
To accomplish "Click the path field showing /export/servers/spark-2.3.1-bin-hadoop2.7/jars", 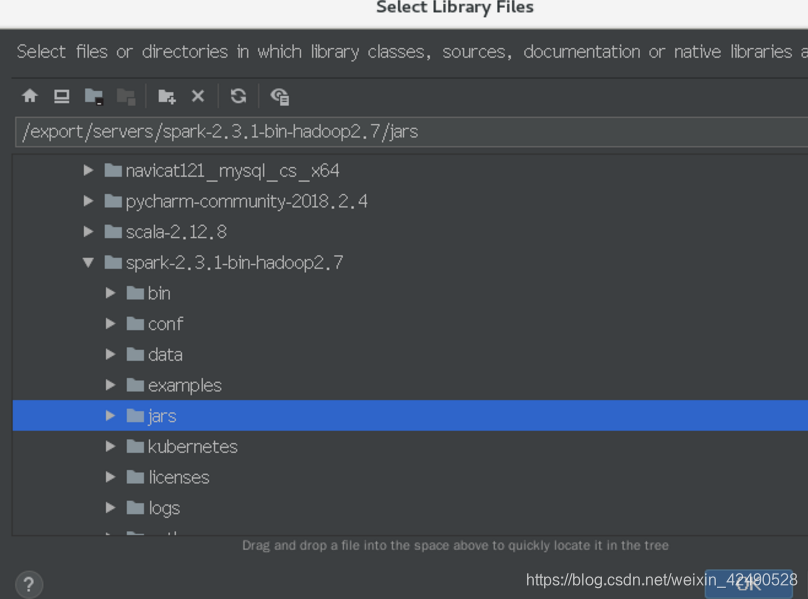I will (x=411, y=132).
